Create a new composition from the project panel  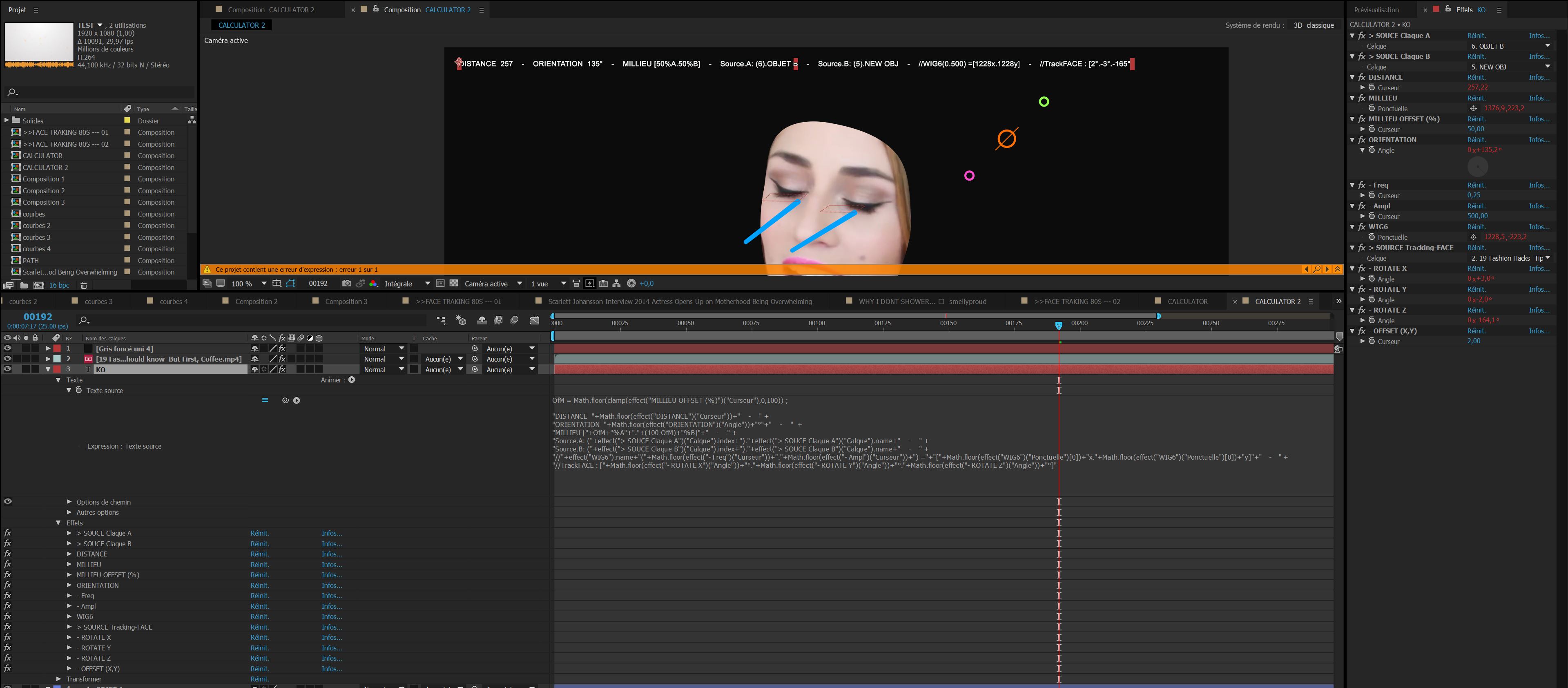(x=38, y=286)
